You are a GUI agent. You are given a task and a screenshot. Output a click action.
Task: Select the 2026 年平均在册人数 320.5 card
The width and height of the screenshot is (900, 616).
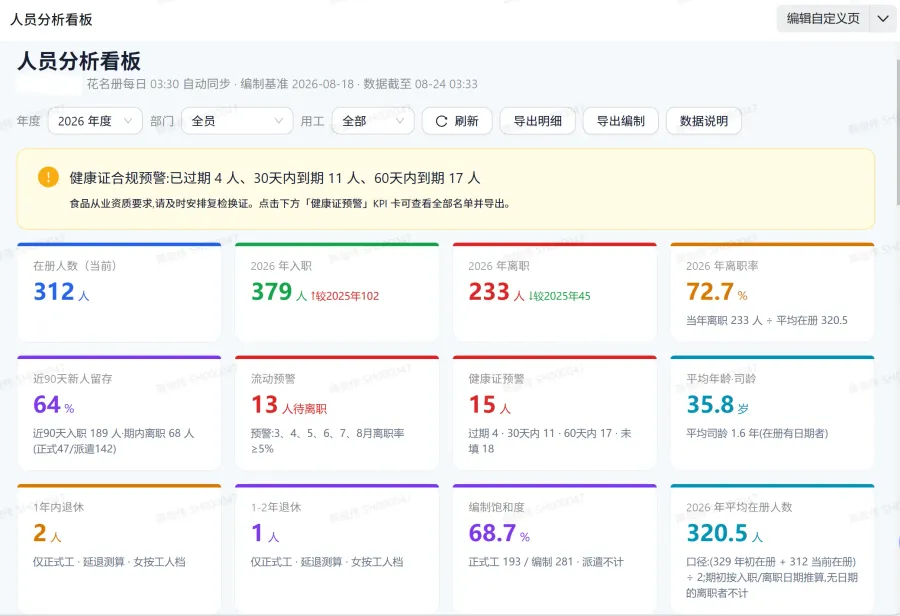coord(773,549)
